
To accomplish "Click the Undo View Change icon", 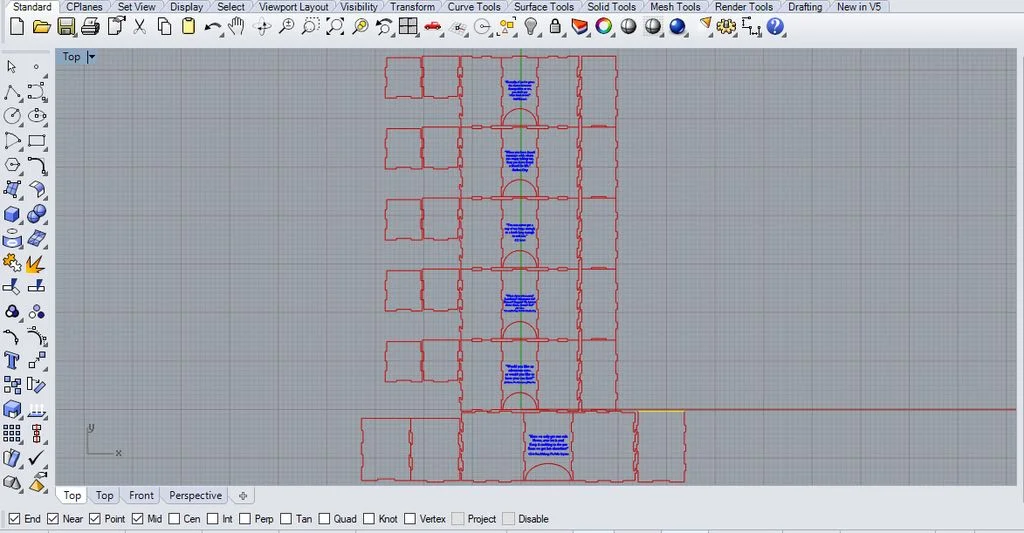I will (384, 27).
